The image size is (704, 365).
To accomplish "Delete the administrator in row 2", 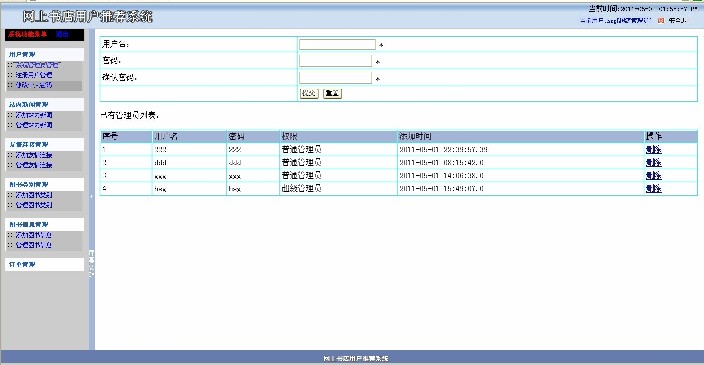I will click(x=653, y=163).
